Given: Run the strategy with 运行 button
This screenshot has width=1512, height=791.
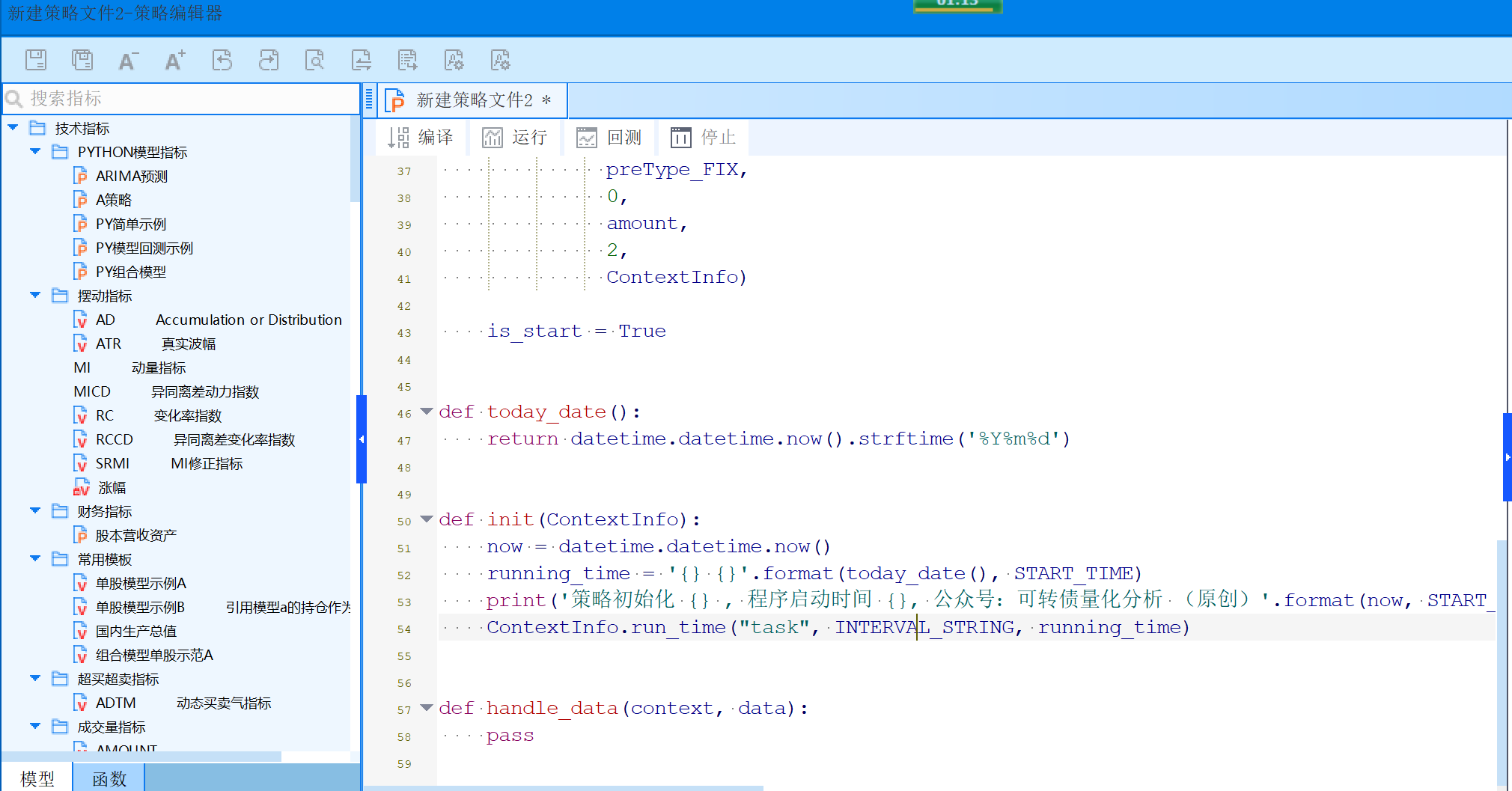Looking at the screenshot, I should [515, 138].
